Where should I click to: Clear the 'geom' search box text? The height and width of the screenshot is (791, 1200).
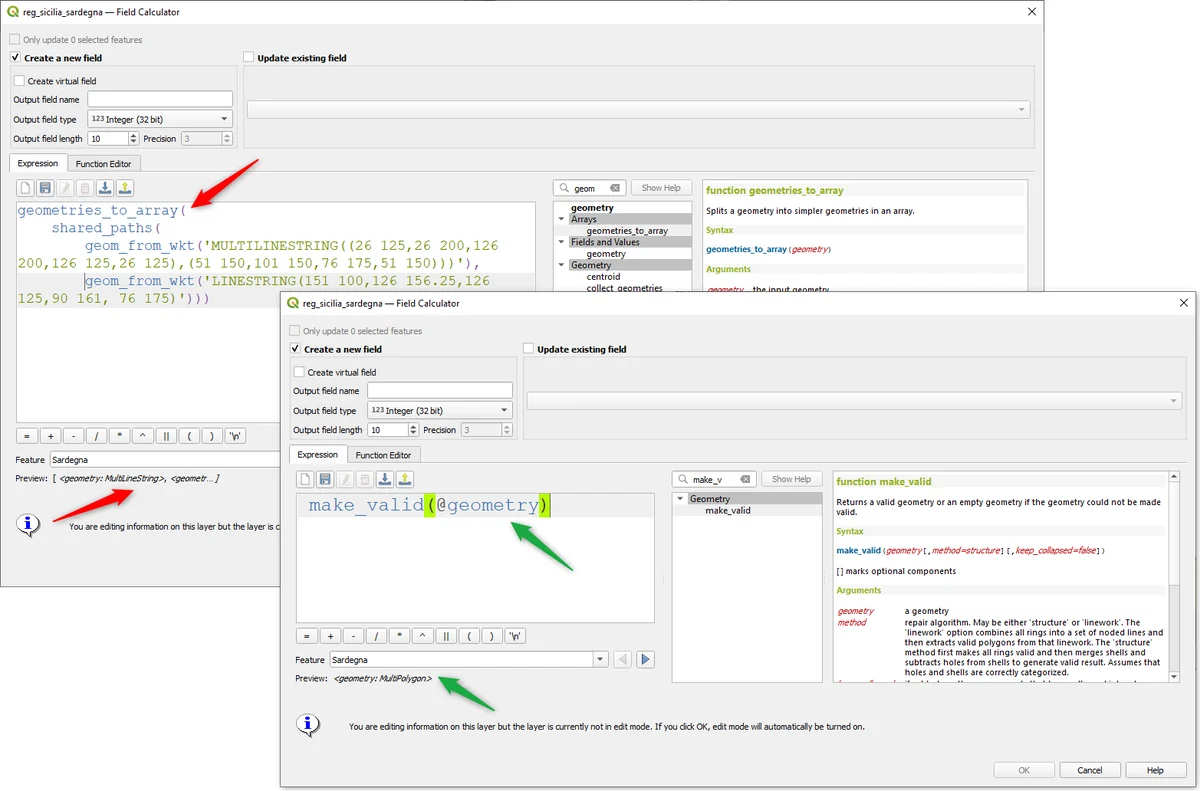615,188
